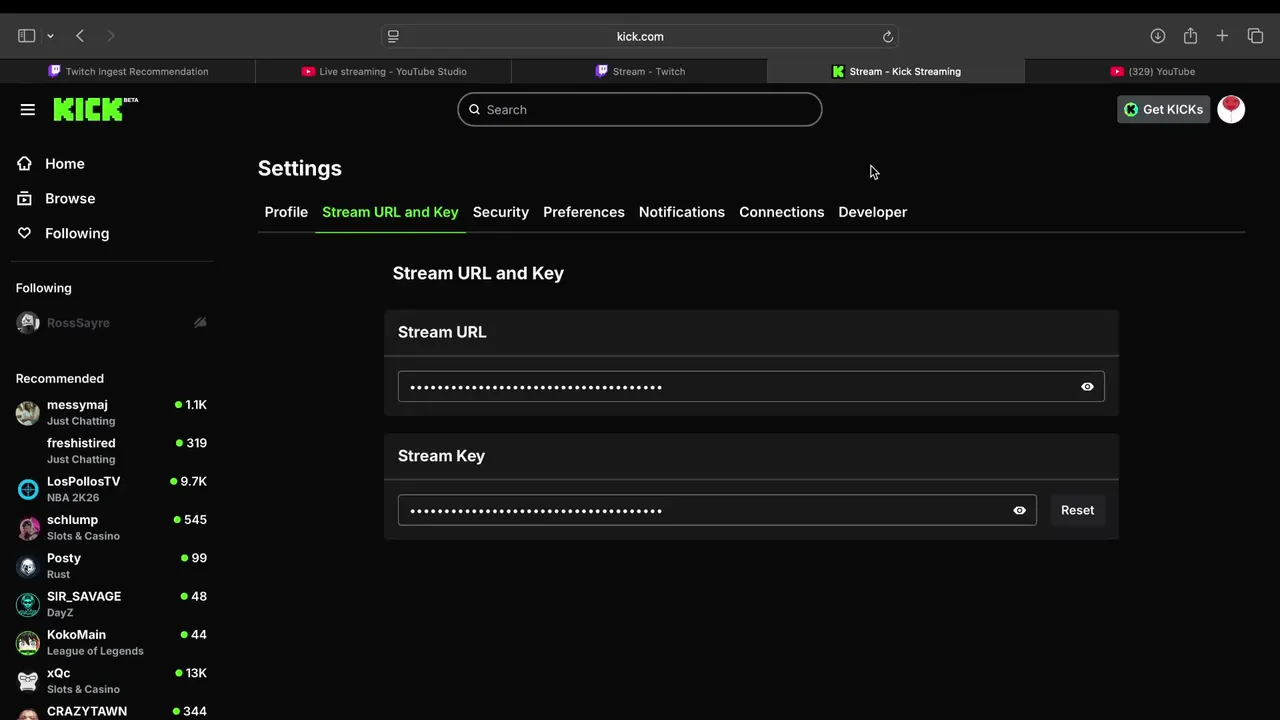1280x720 pixels.
Task: Open Safari sidebar dropdown chevron
Action: click(x=50, y=36)
